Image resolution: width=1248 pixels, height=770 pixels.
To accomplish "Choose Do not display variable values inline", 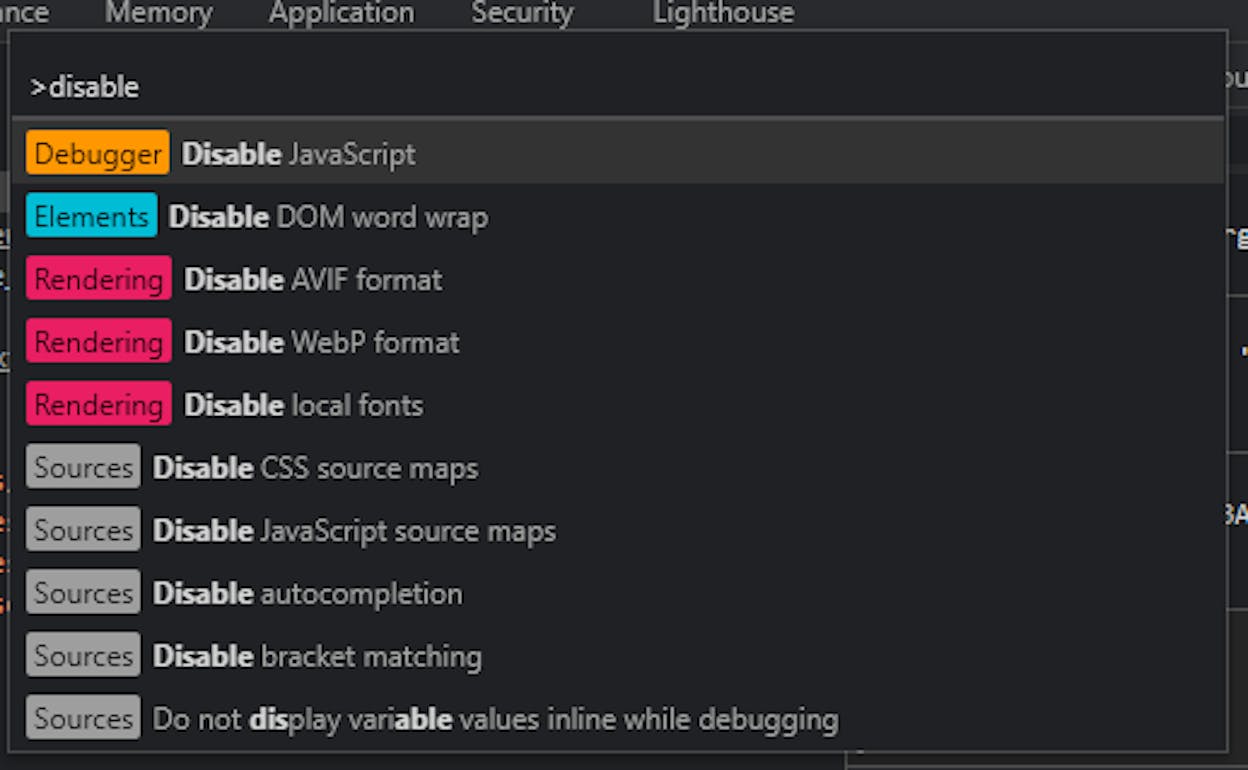I will click(618, 718).
